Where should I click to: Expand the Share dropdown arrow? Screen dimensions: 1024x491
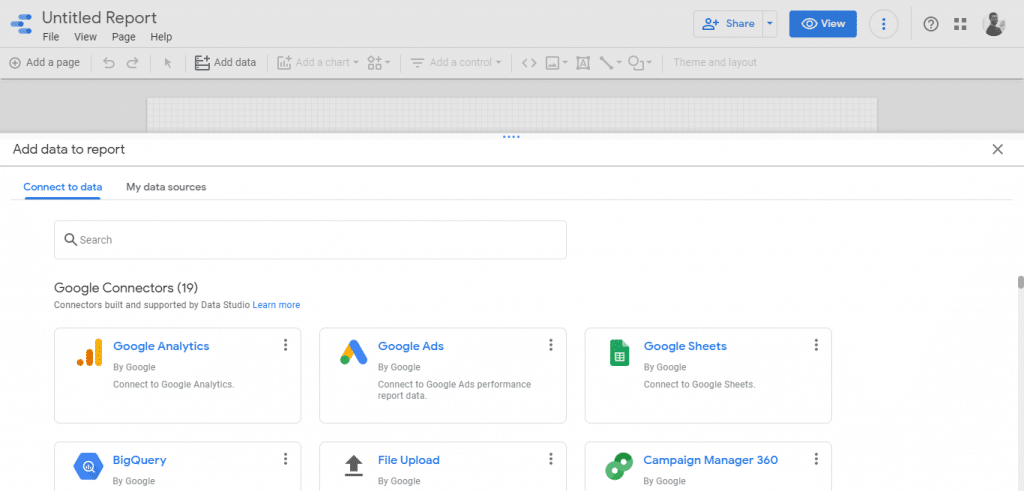770,24
